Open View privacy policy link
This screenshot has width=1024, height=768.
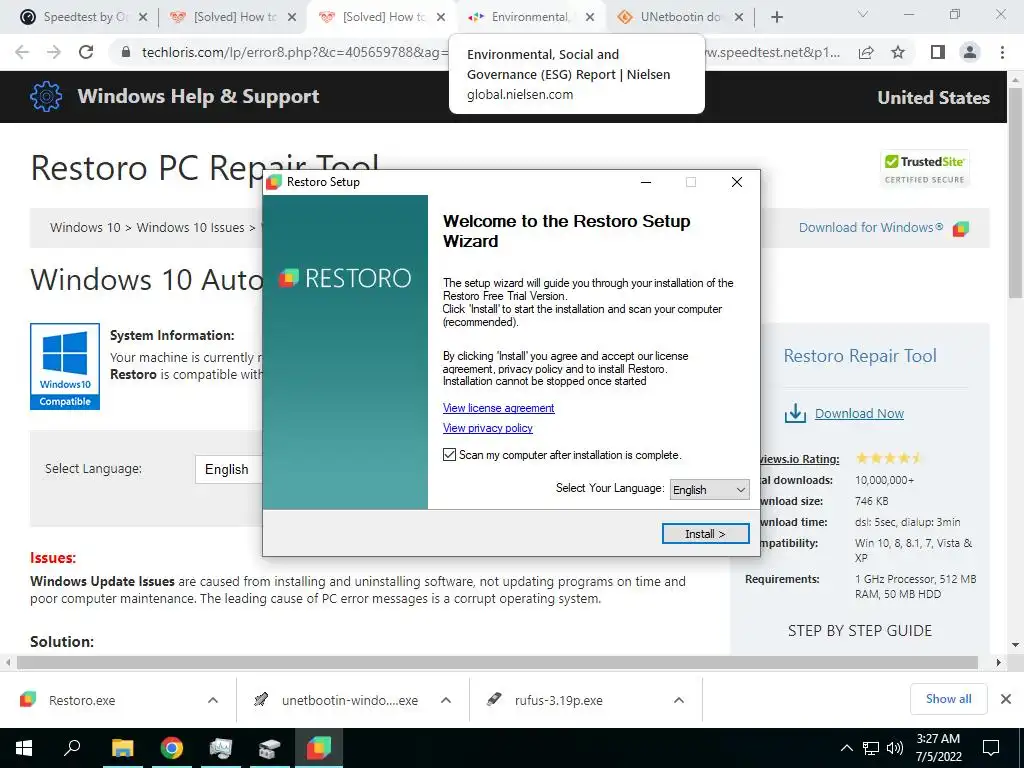click(488, 428)
